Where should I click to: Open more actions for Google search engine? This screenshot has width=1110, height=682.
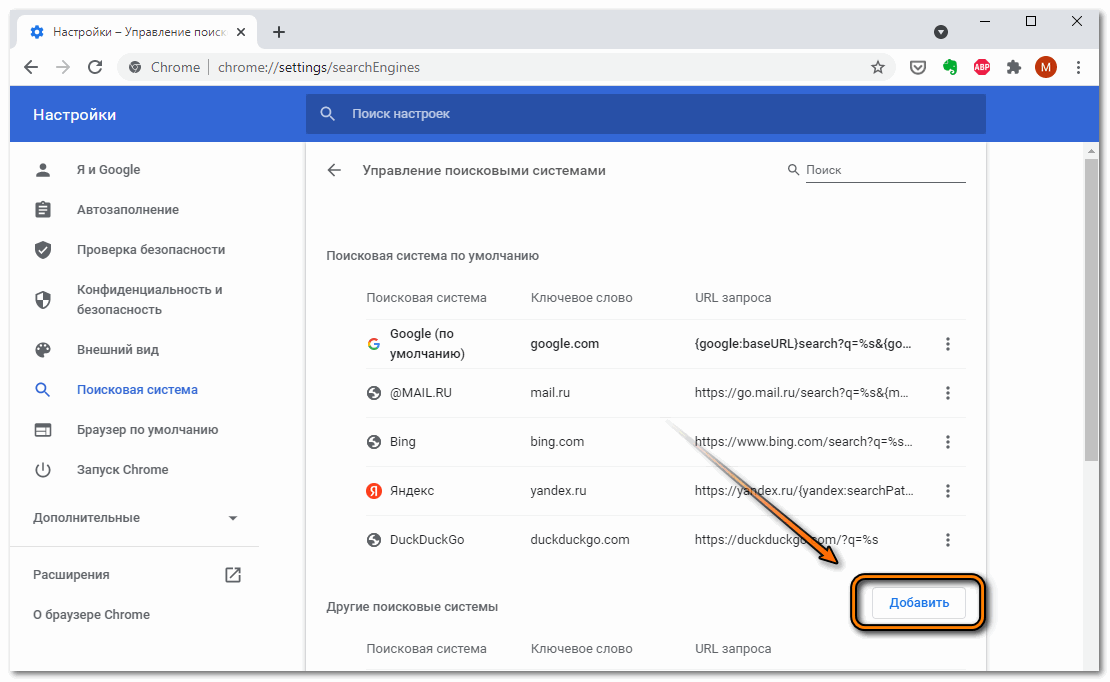[x=948, y=344]
